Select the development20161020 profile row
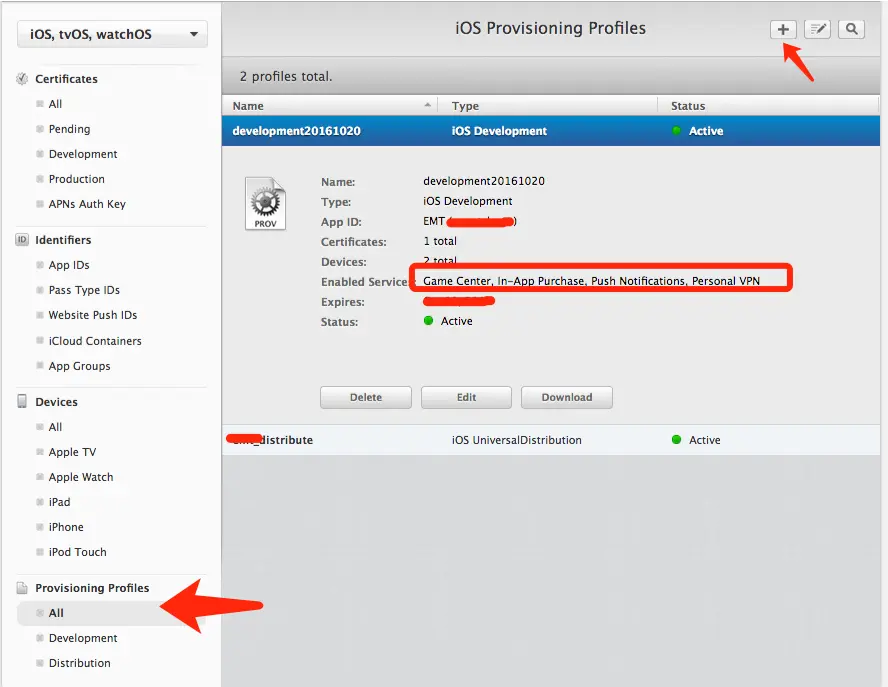 click(550, 131)
